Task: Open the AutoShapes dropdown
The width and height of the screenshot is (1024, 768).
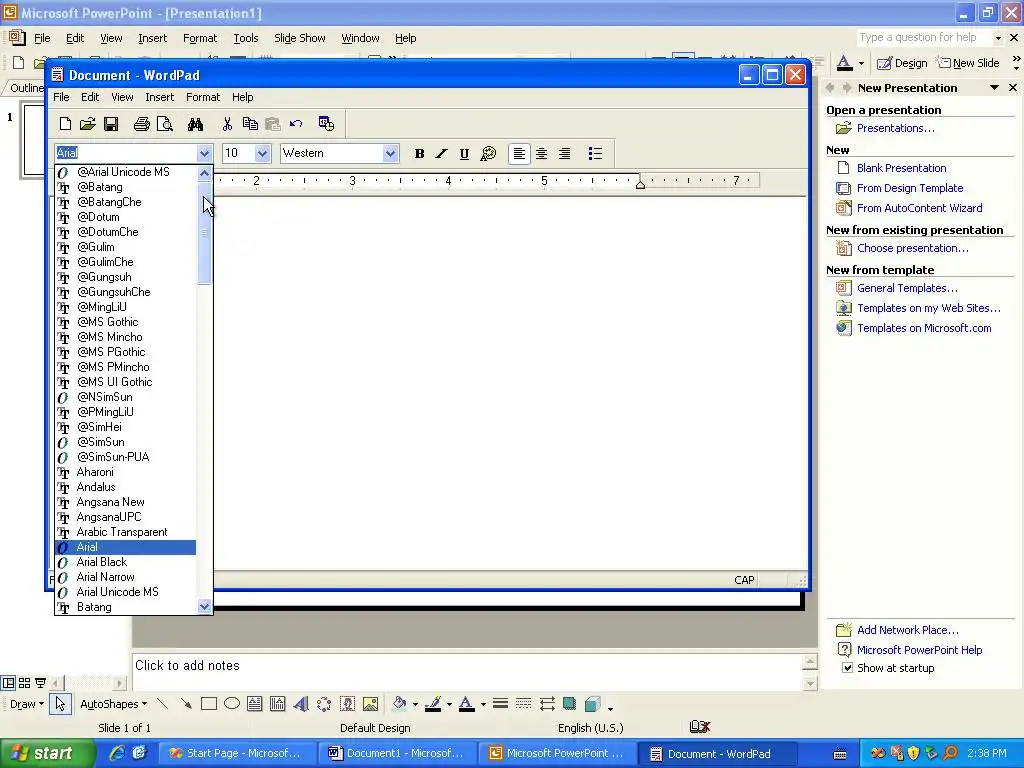Action: click(113, 704)
